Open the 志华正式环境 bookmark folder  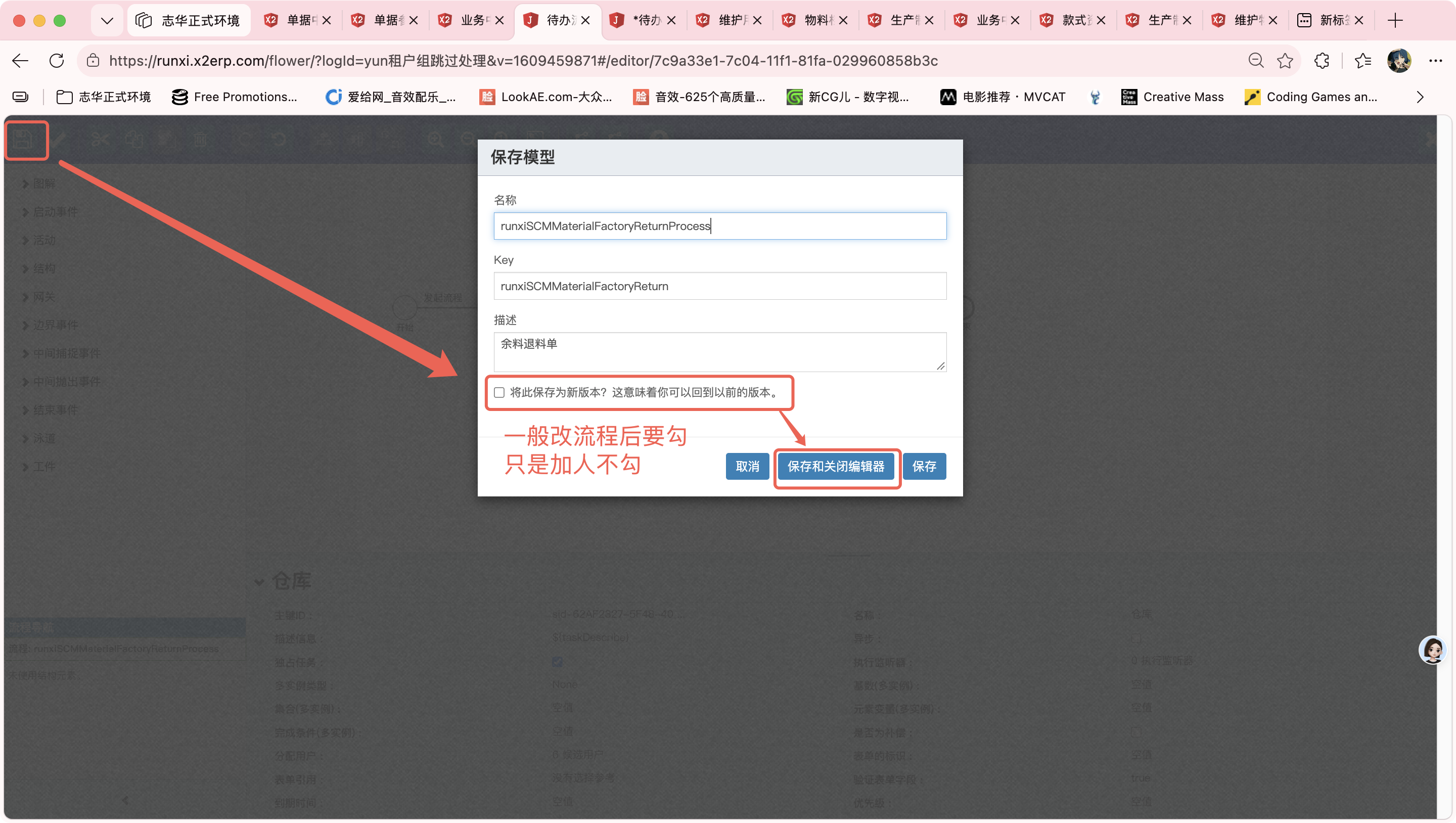104,97
